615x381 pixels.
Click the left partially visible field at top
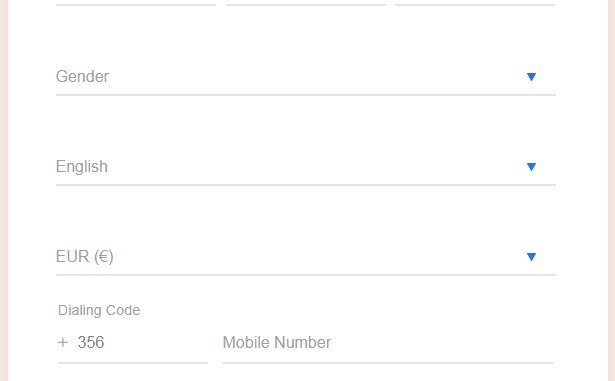pyautogui.click(x=136, y=3)
